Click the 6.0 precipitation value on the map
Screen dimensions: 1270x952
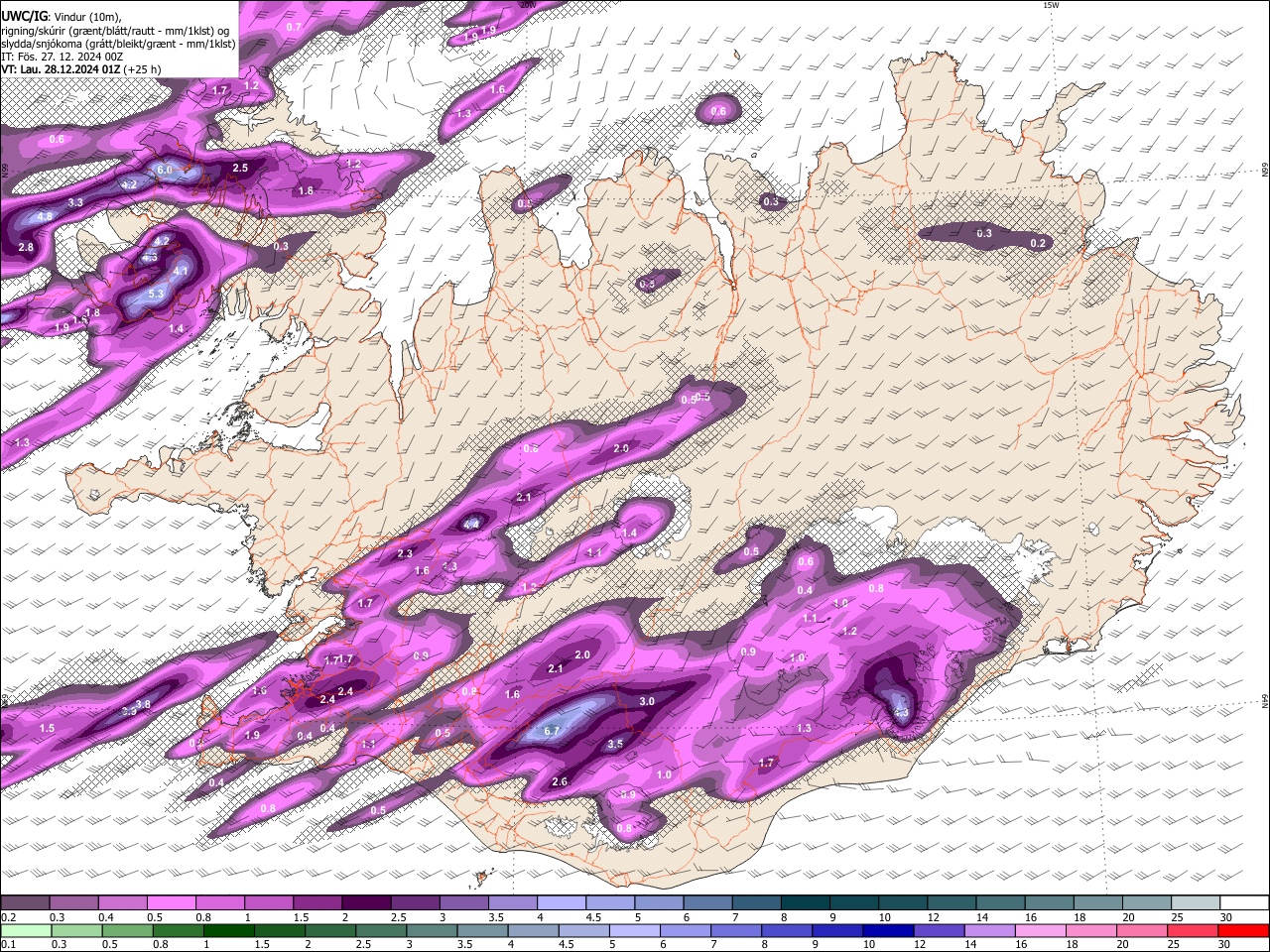[165, 170]
